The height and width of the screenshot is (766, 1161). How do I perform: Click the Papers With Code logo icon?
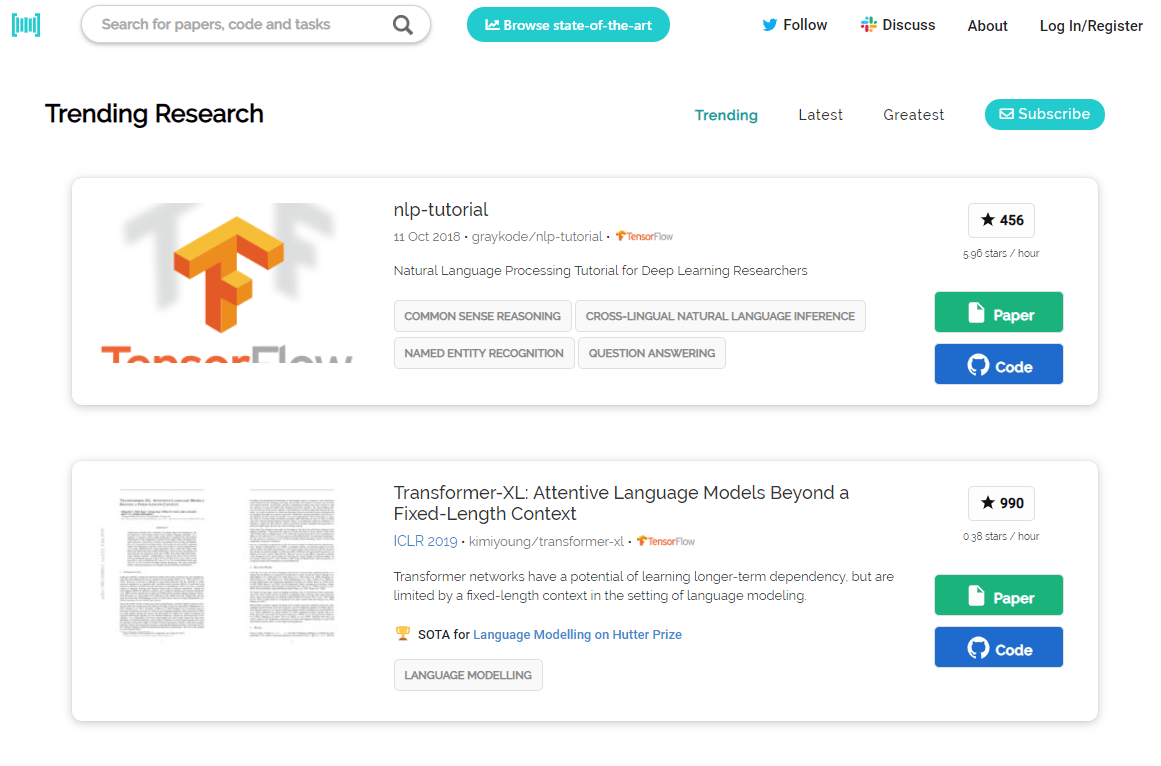click(26, 24)
